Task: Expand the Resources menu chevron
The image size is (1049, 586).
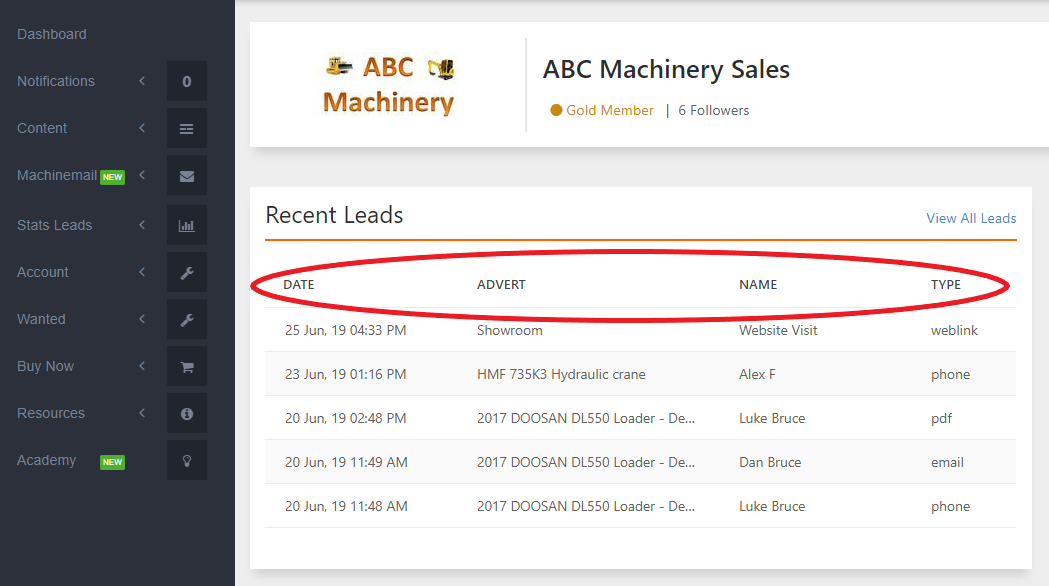Action: (x=142, y=413)
